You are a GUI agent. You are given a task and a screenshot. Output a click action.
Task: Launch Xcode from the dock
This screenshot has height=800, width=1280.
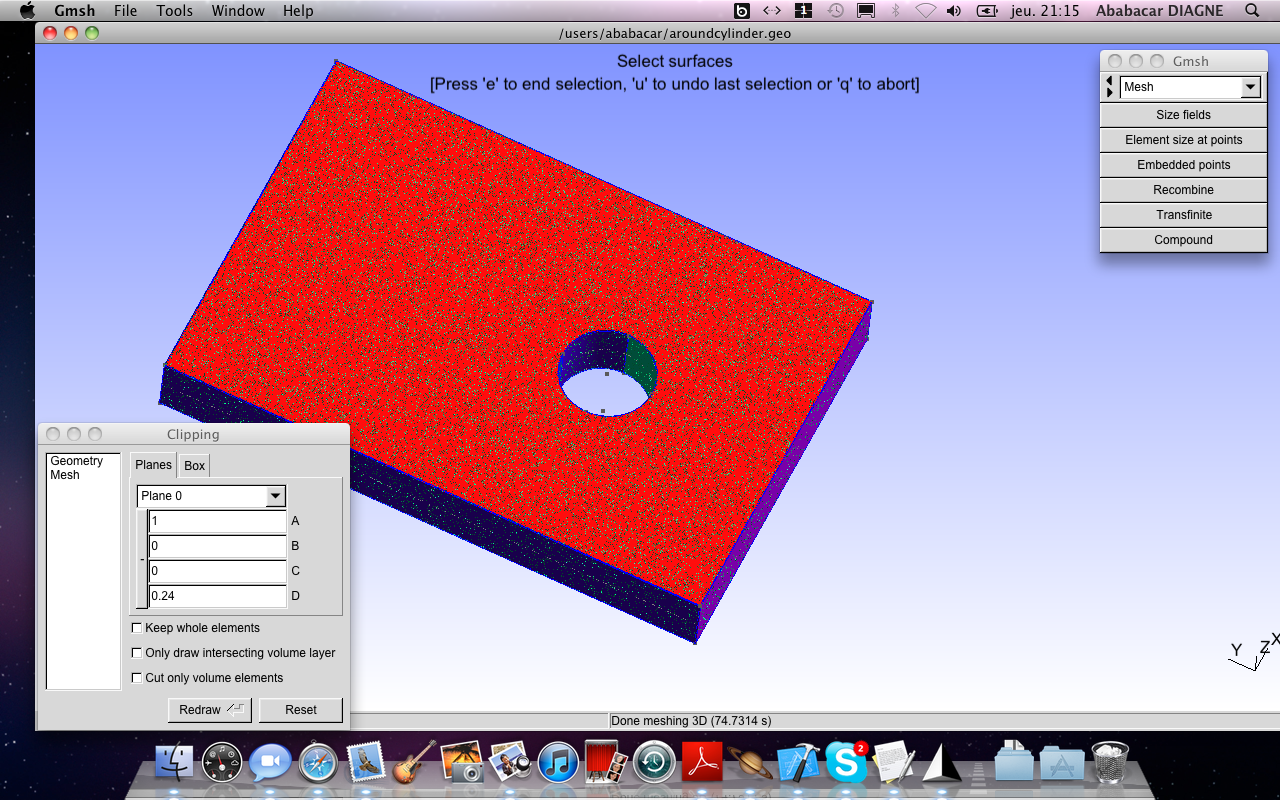(798, 763)
